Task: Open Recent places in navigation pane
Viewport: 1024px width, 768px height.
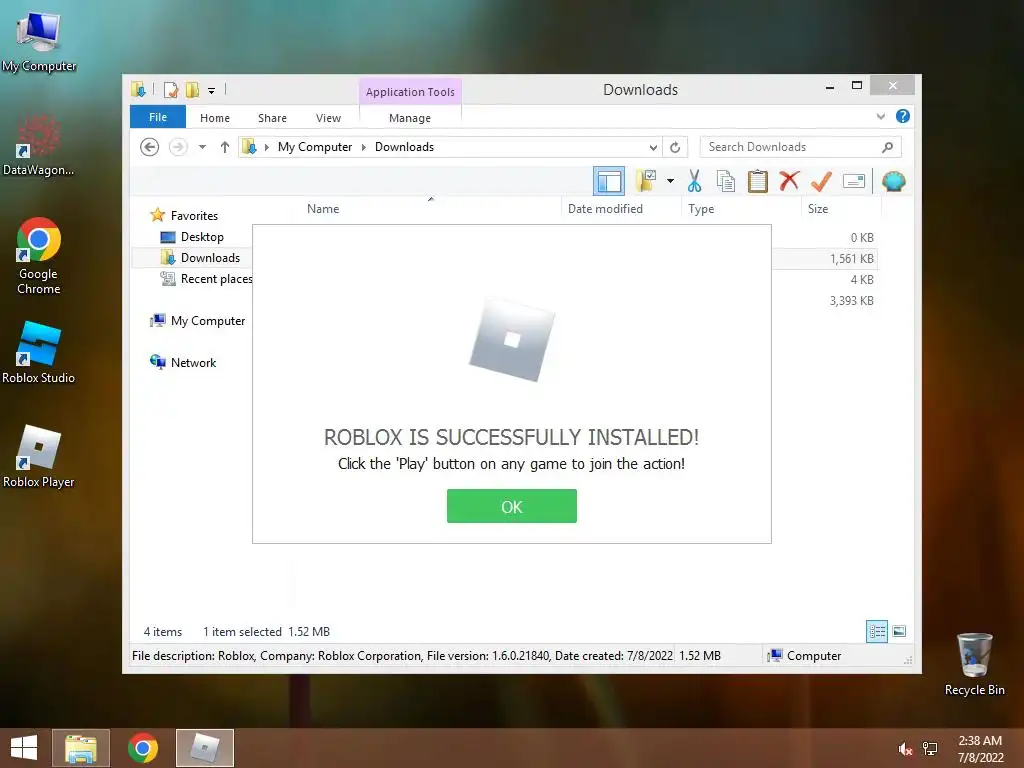Action: click(216, 279)
